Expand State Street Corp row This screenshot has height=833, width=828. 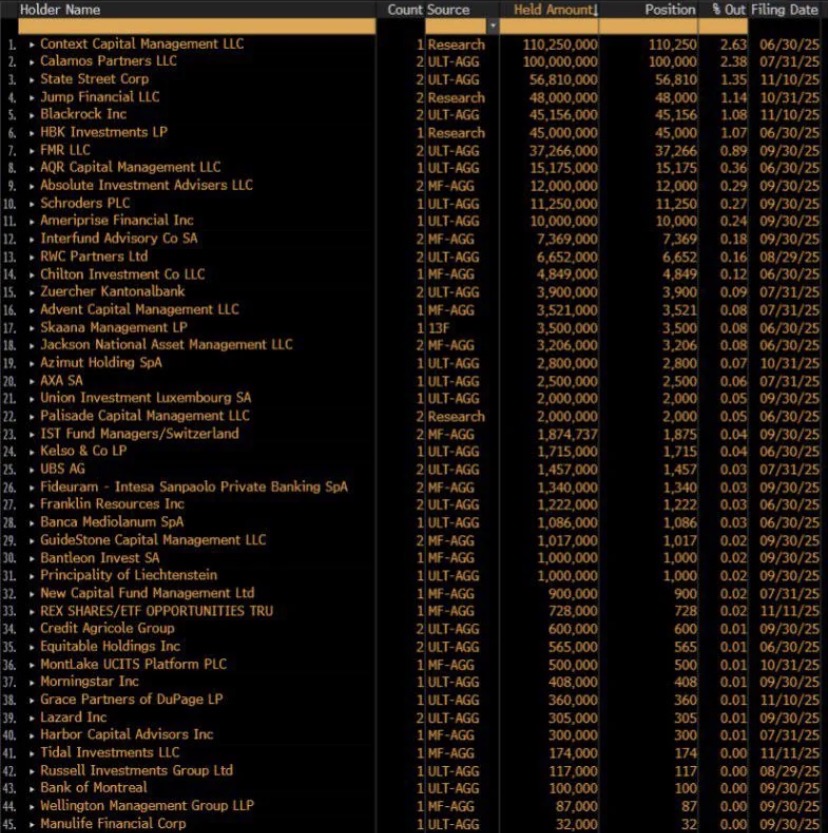coord(32,80)
